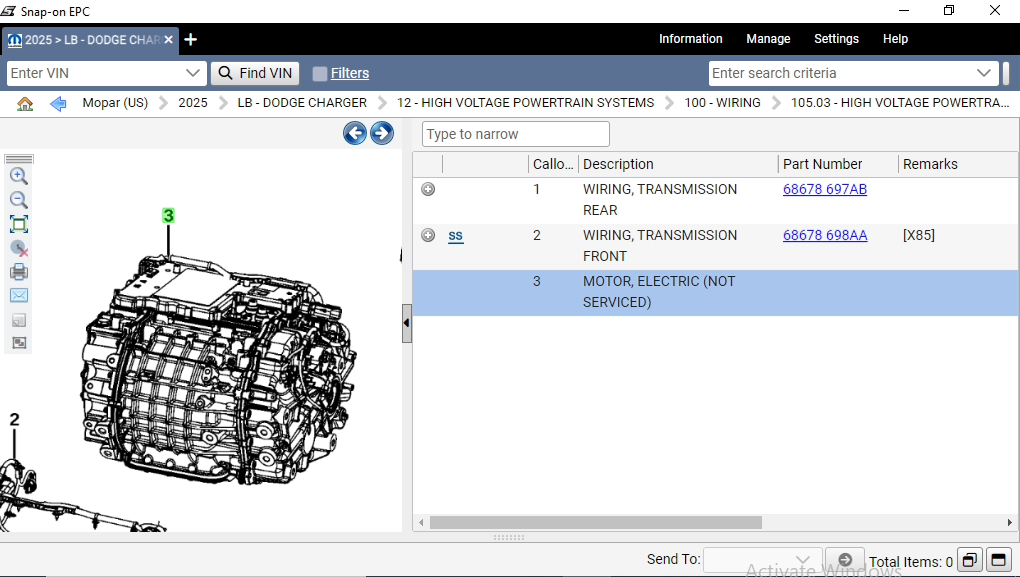The height and width of the screenshot is (577, 1020).
Task: Click the scroll right arrow of parts list
Action: coord(1010,522)
